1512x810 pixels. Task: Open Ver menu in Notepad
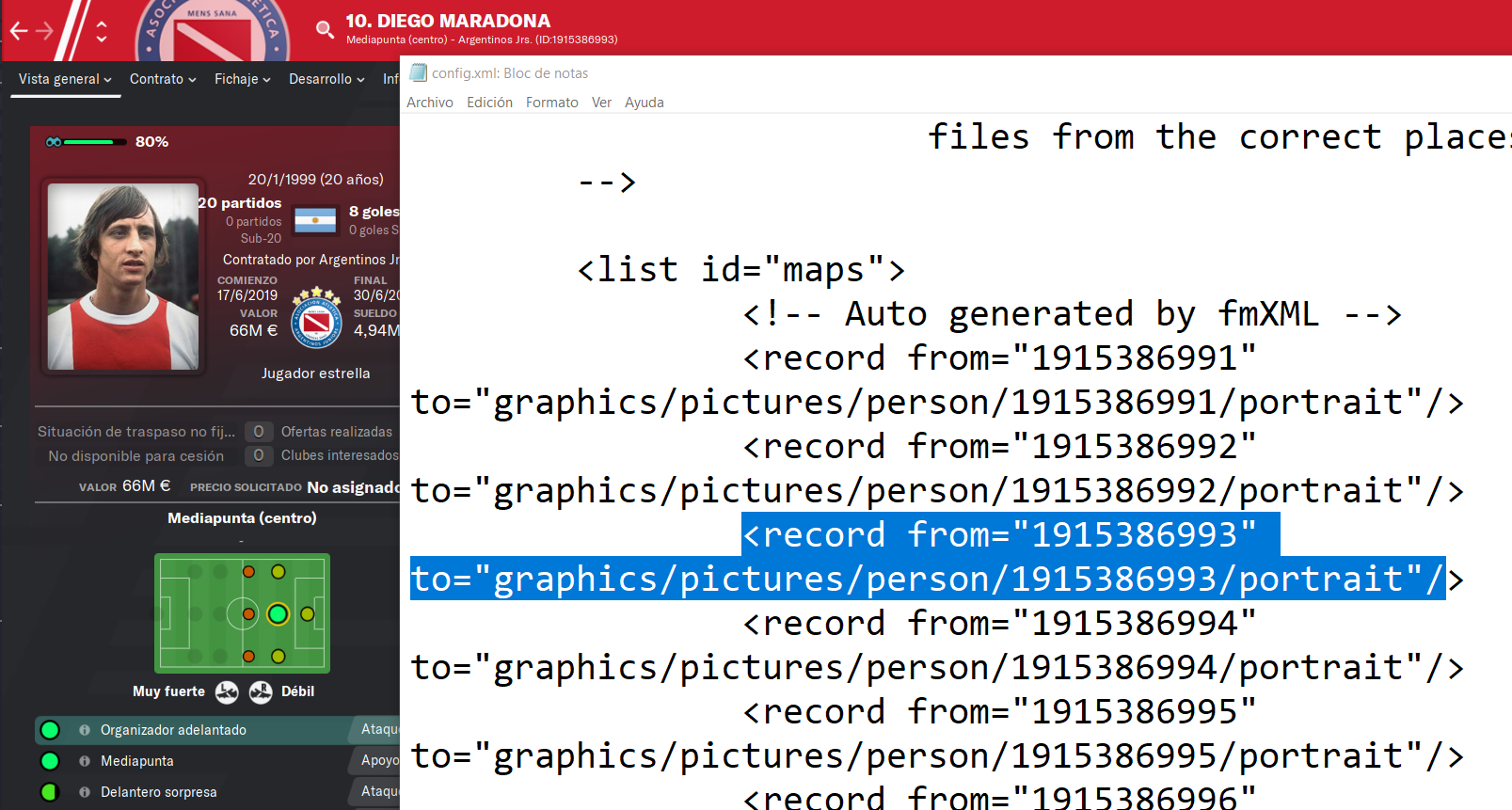click(x=601, y=103)
